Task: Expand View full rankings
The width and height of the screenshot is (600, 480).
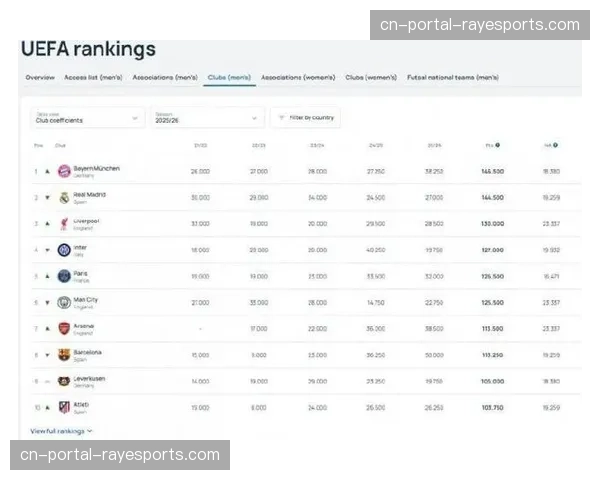Action: click(61, 431)
